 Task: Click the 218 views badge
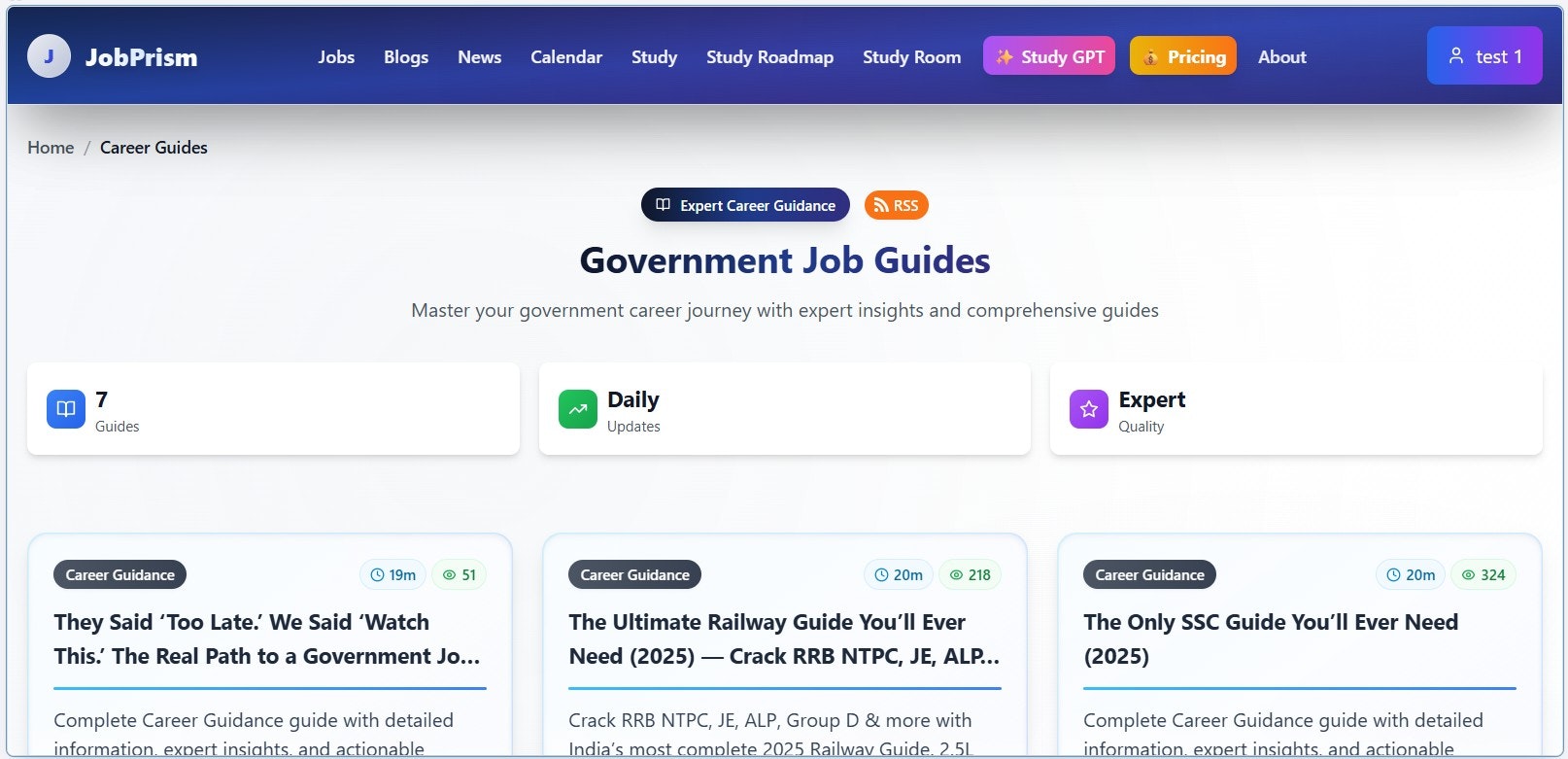coord(970,574)
